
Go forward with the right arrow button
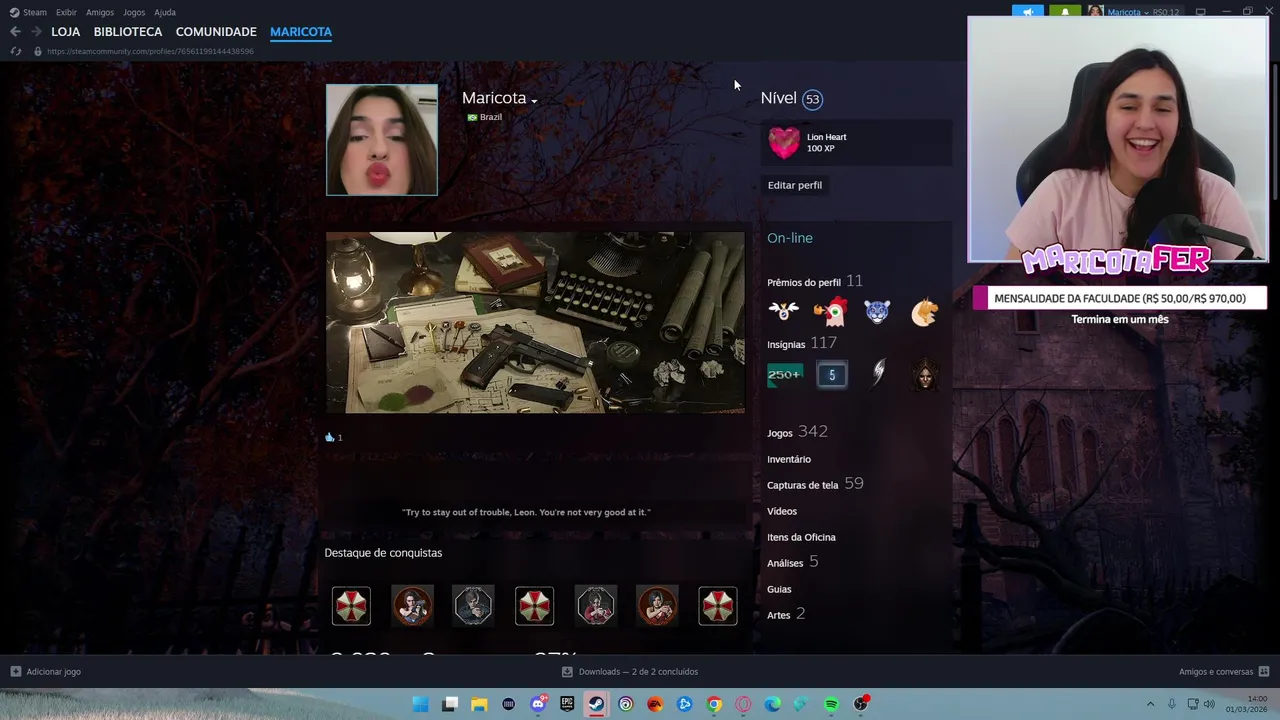[x=36, y=32]
